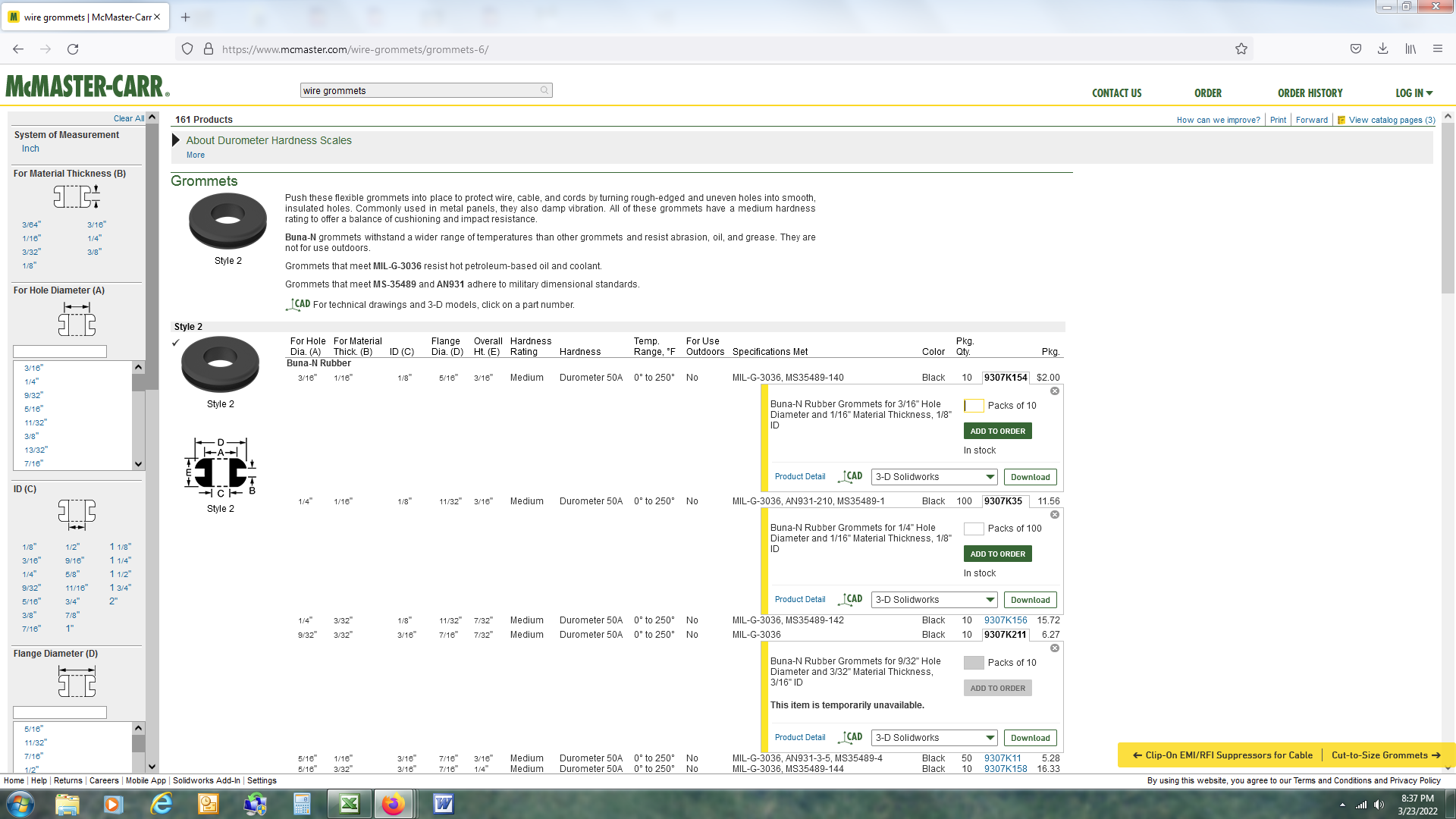The width and height of the screenshot is (1456, 819).
Task: Open ORDER page
Action: 1208,93
